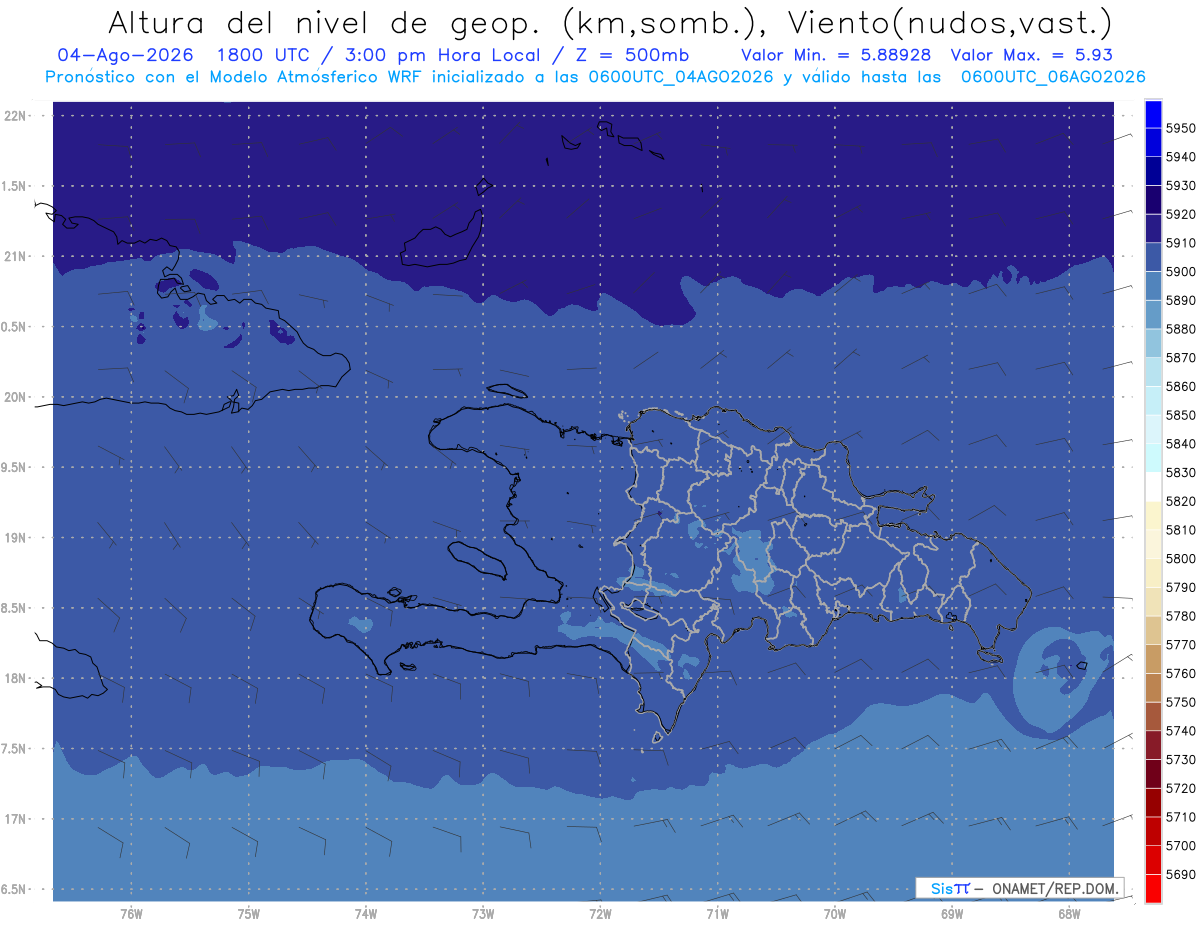Click the 5730 colorbar label
This screenshot has height=927, width=1200.
tap(1181, 759)
